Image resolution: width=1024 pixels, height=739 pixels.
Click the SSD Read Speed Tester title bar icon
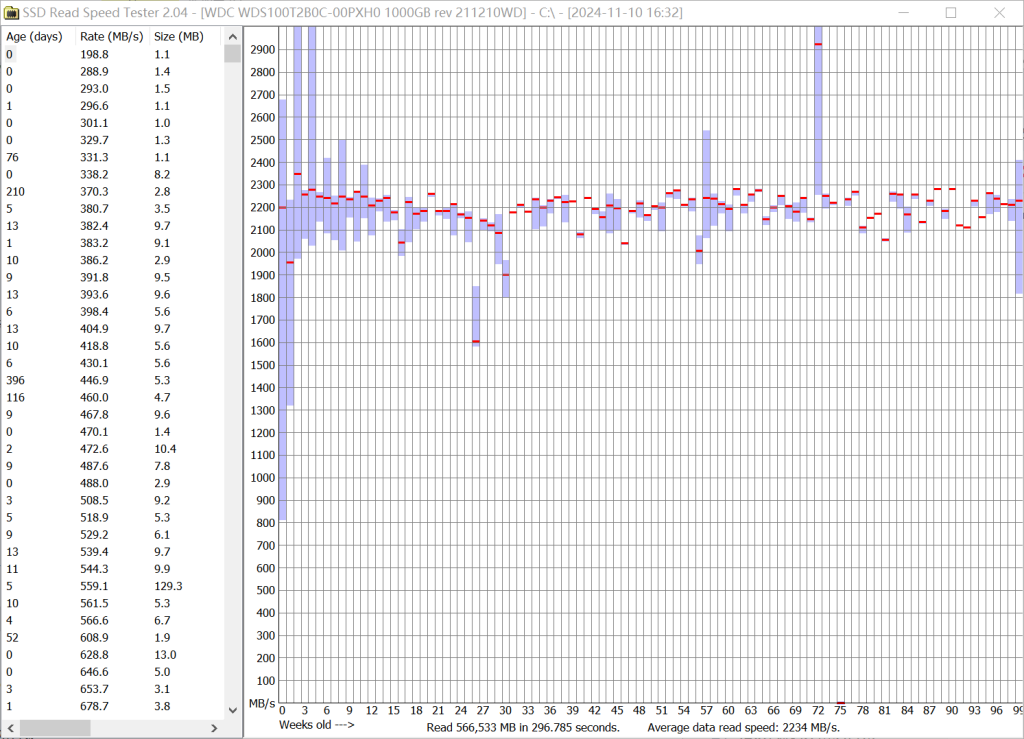coord(11,12)
